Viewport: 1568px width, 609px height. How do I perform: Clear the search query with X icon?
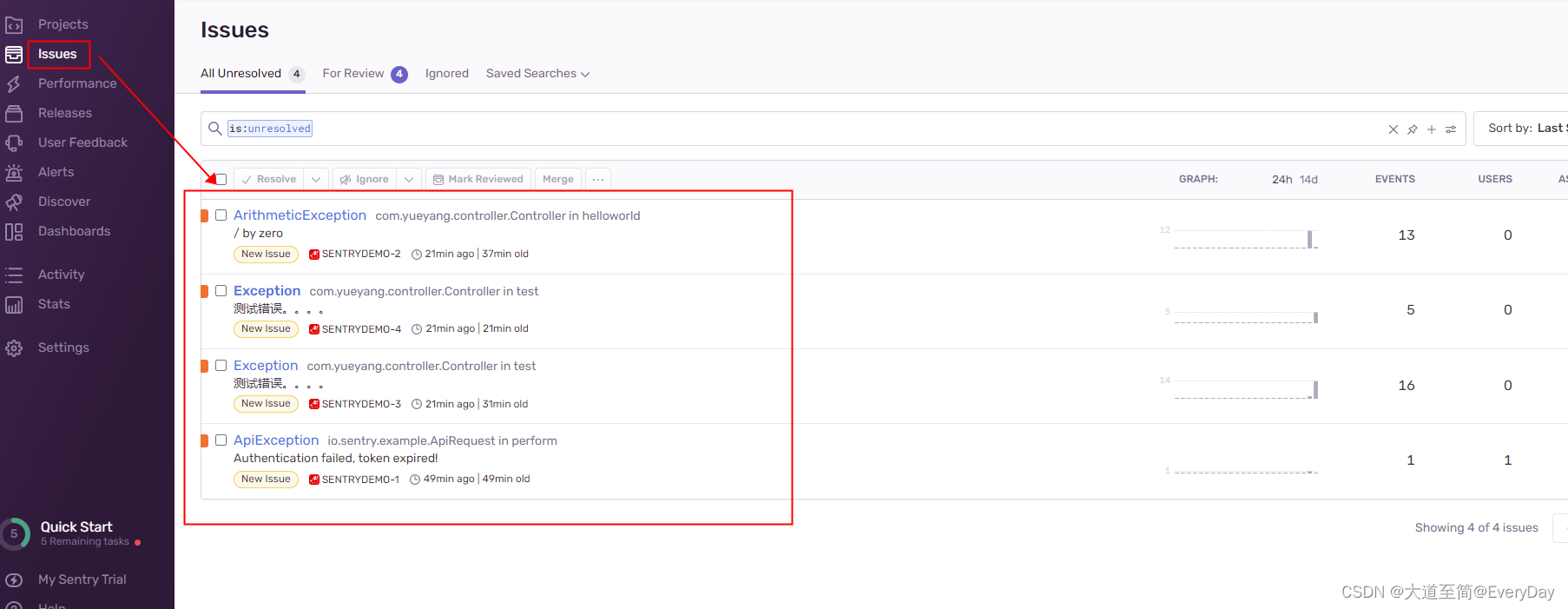click(1393, 129)
